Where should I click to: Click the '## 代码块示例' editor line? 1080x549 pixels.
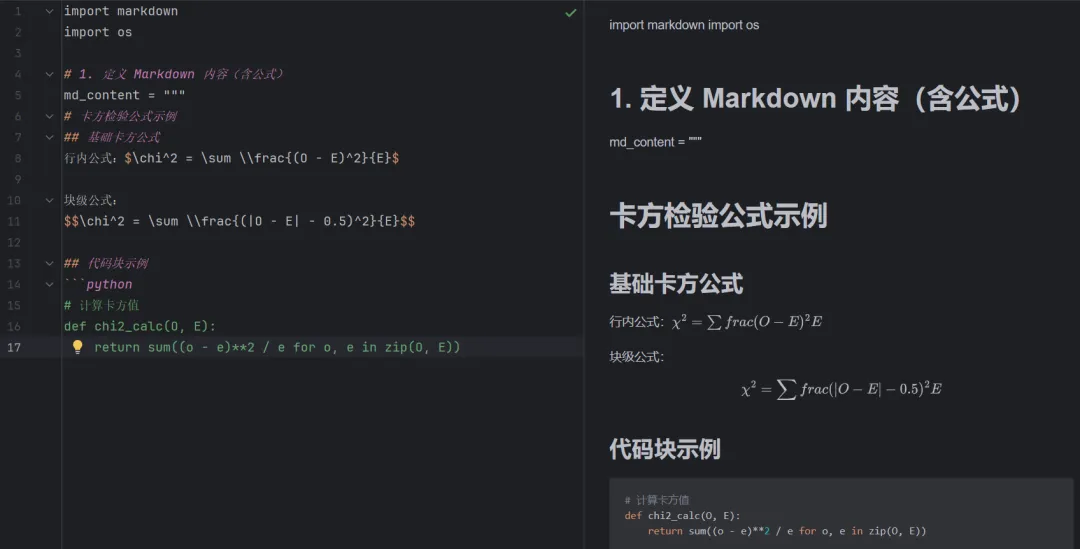click(x=106, y=263)
